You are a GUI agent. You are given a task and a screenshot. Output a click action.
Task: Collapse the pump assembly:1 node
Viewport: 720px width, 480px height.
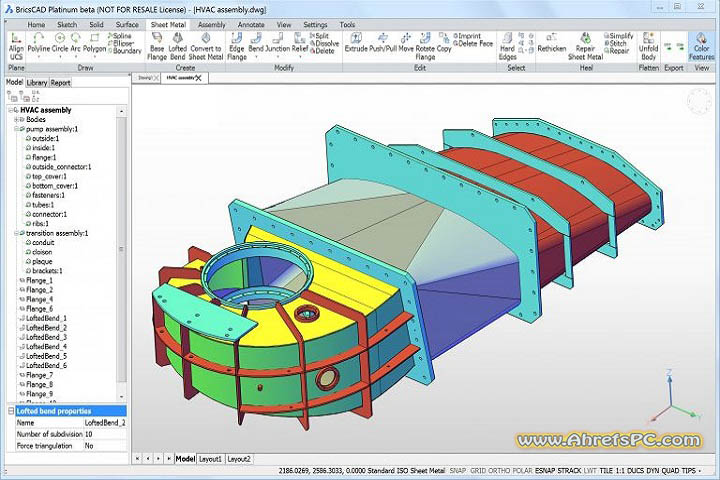click(17, 129)
